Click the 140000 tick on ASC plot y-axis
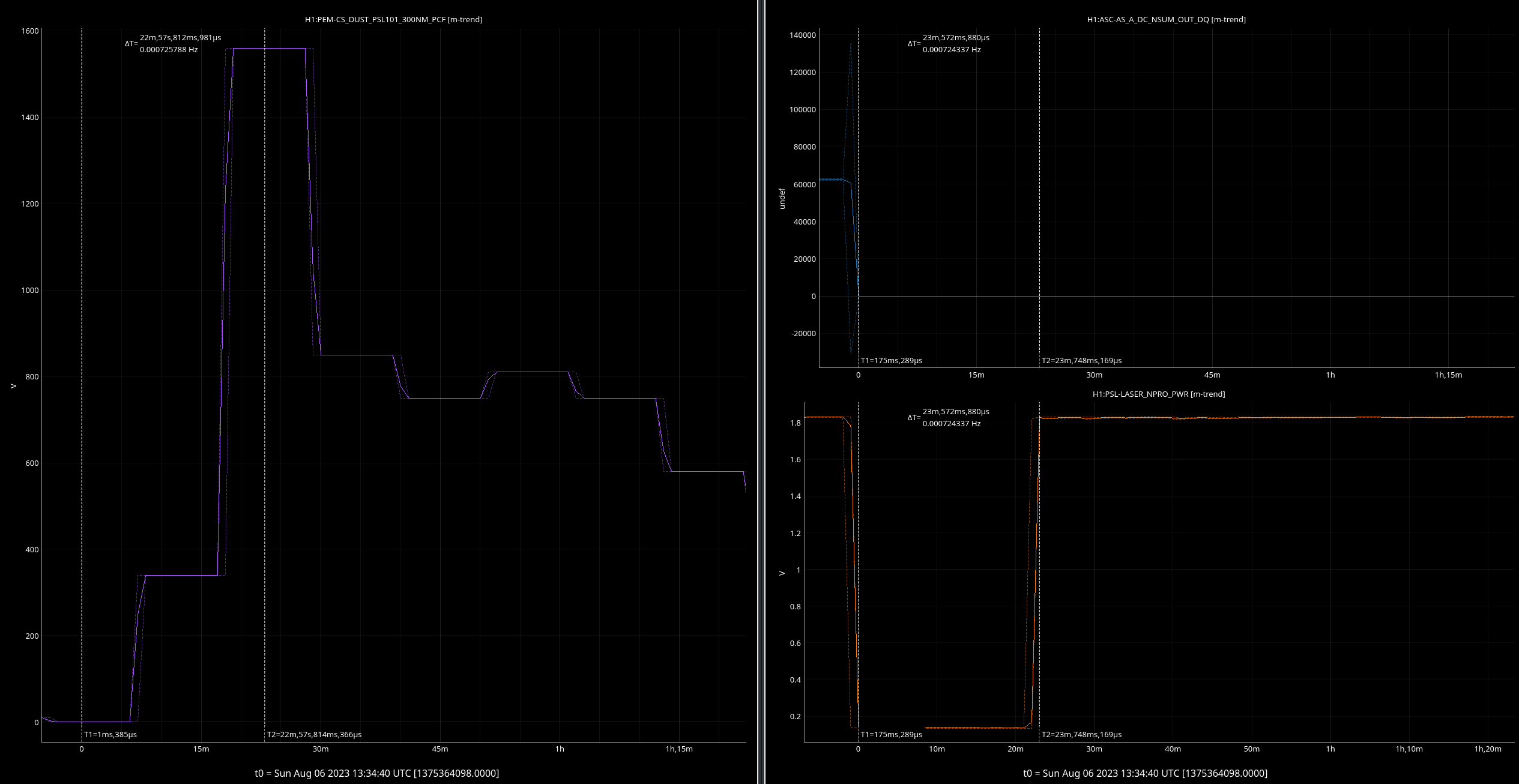The image size is (1519, 784). (x=802, y=35)
